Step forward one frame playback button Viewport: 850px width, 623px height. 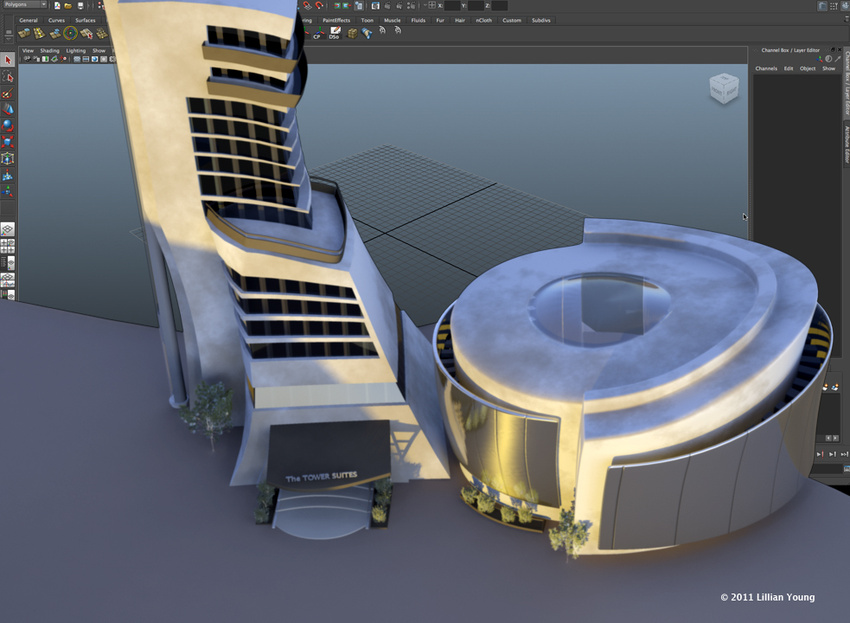click(832, 454)
